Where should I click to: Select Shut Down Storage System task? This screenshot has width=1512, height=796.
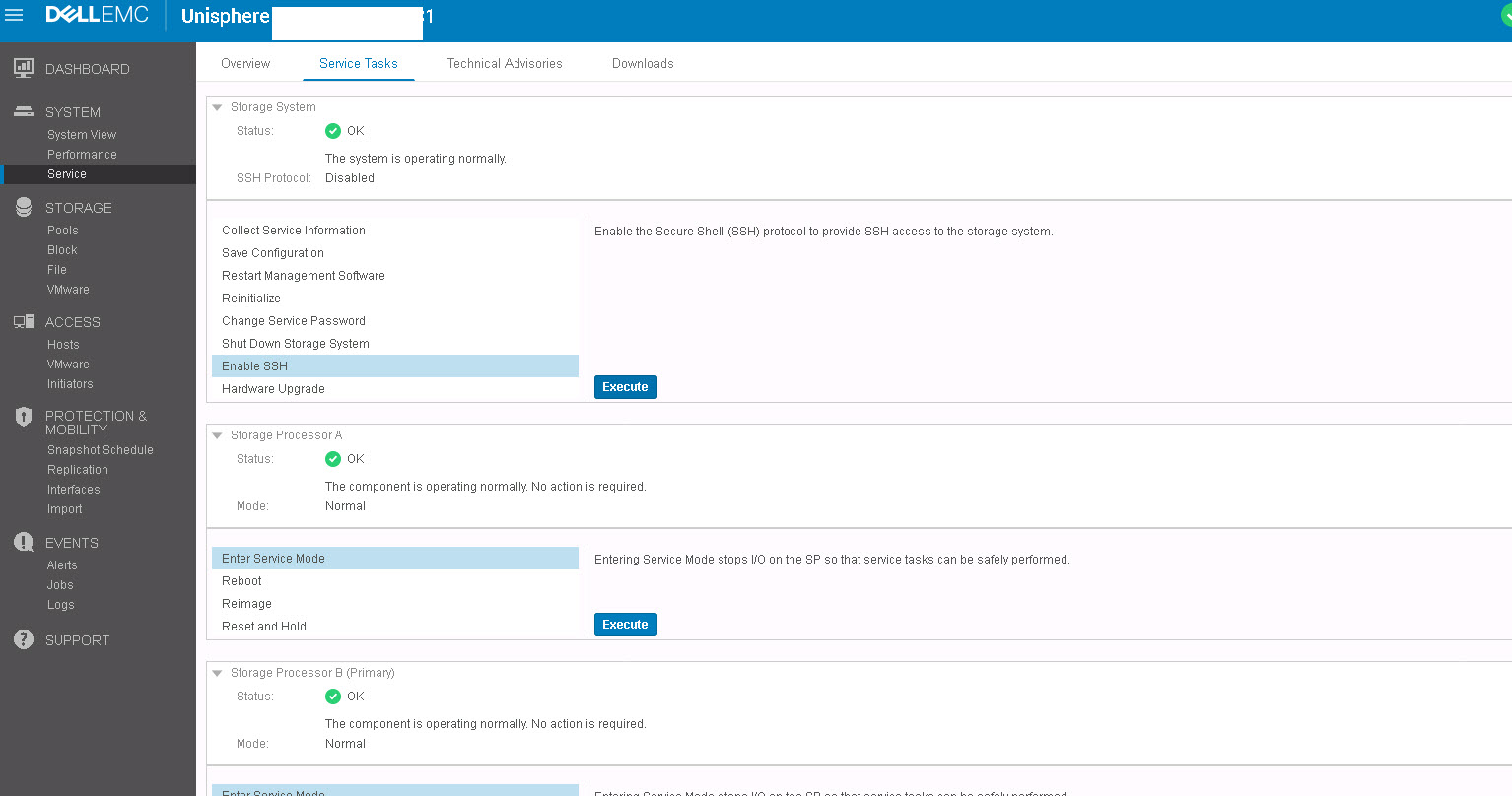[296, 344]
